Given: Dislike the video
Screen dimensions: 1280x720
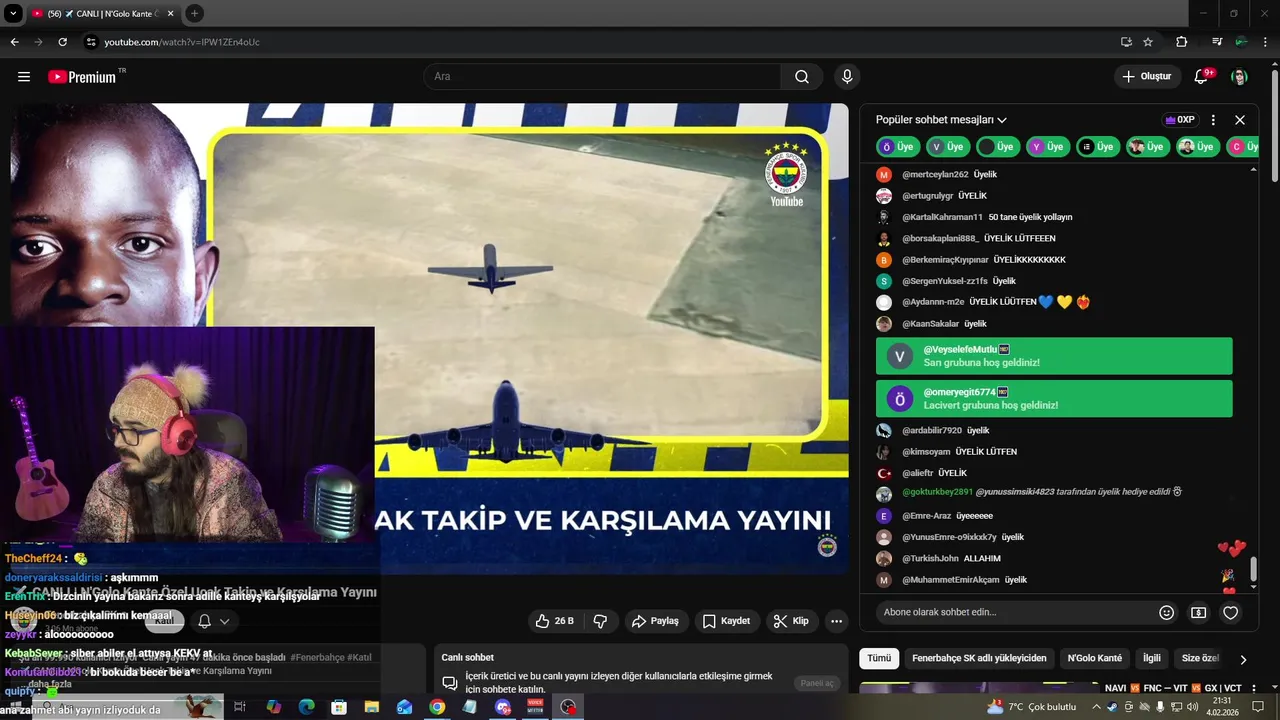Looking at the screenshot, I should (600, 621).
